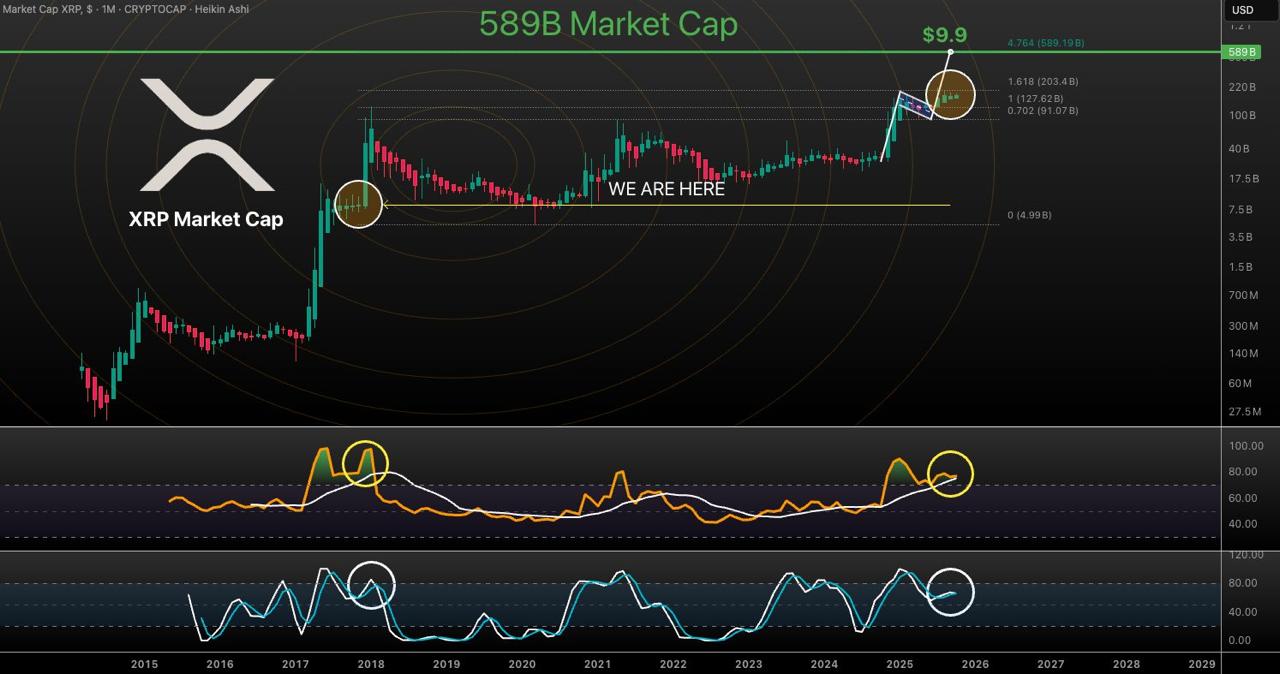The height and width of the screenshot is (674, 1280).
Task: Click the '$9.9' price target label
Action: tap(944, 35)
